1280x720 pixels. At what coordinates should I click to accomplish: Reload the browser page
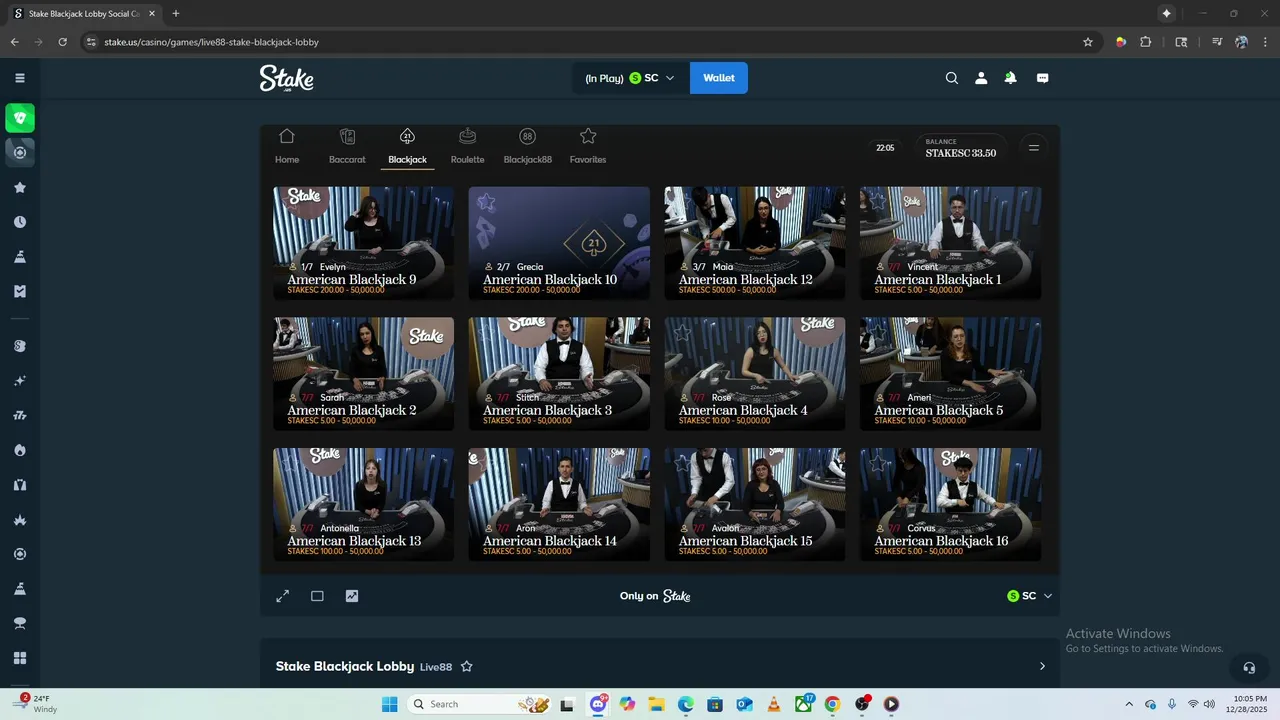pyautogui.click(x=62, y=42)
